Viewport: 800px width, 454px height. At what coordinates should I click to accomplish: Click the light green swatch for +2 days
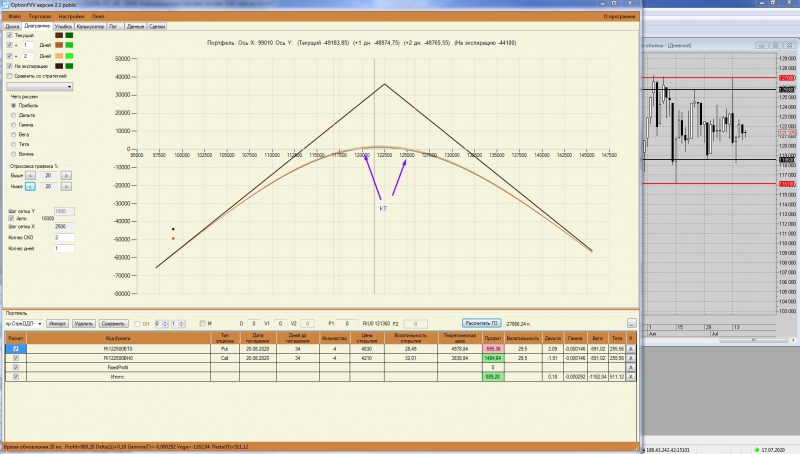(69, 56)
